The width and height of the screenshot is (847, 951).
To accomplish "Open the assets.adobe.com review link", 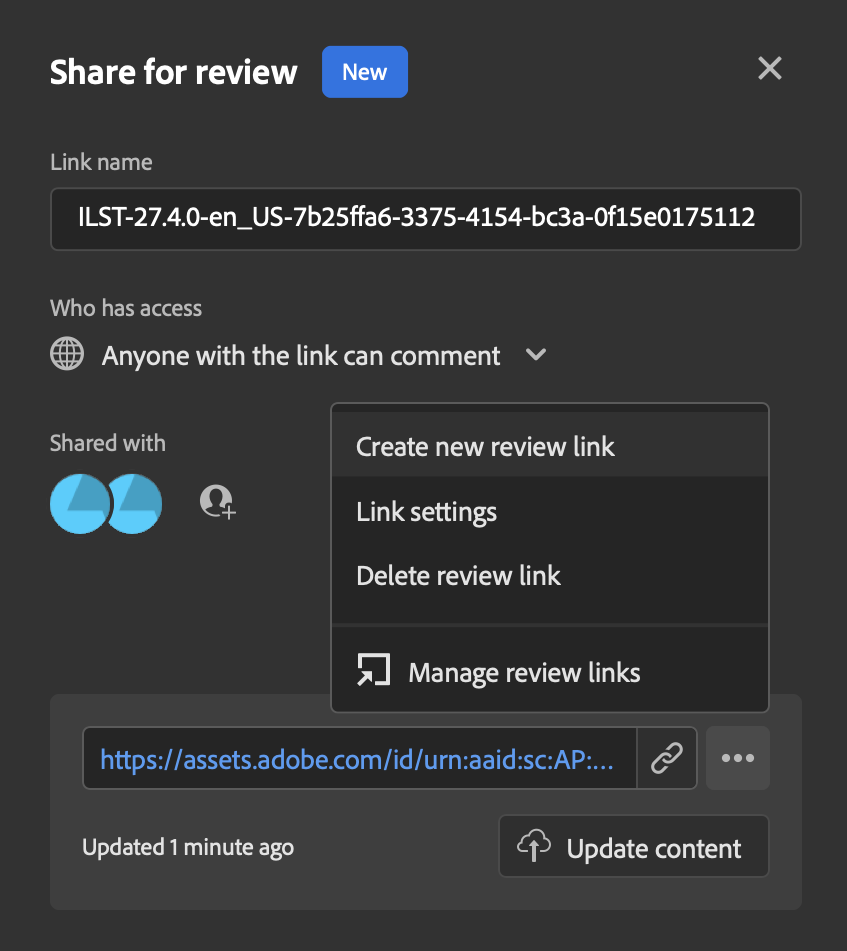I will pos(358,758).
